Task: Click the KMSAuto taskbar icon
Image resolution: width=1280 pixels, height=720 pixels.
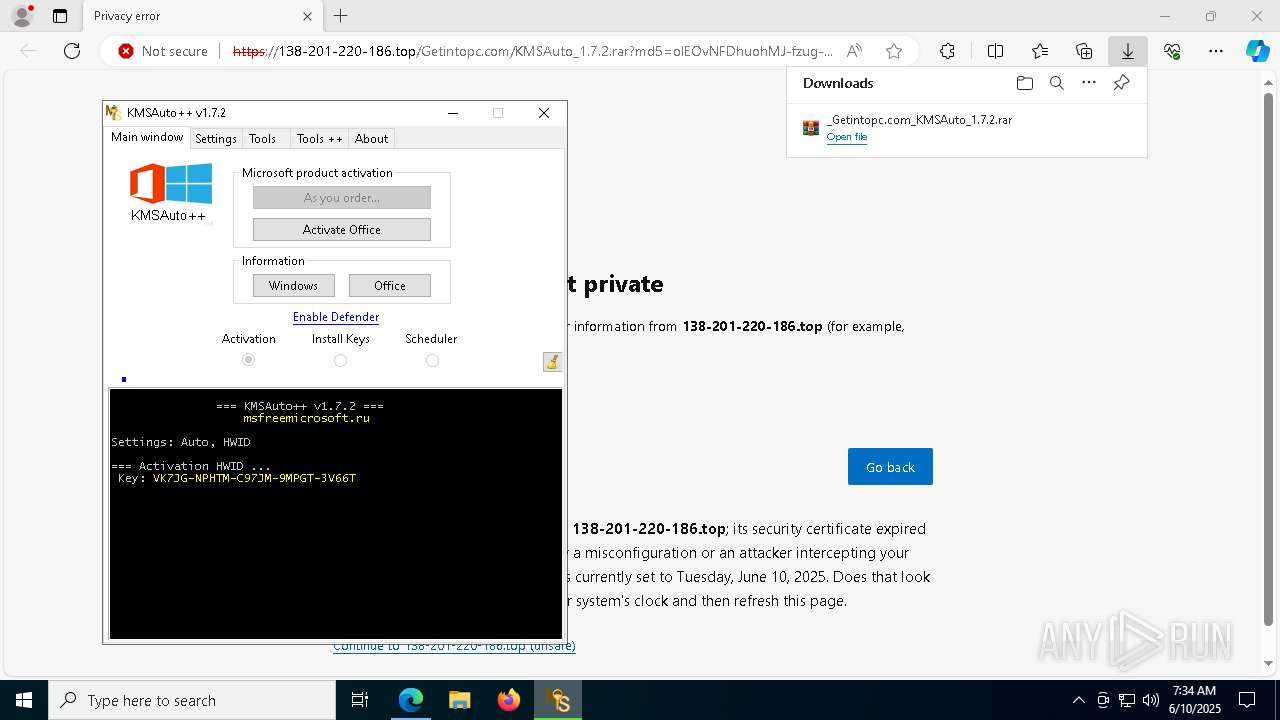Action: click(x=558, y=700)
